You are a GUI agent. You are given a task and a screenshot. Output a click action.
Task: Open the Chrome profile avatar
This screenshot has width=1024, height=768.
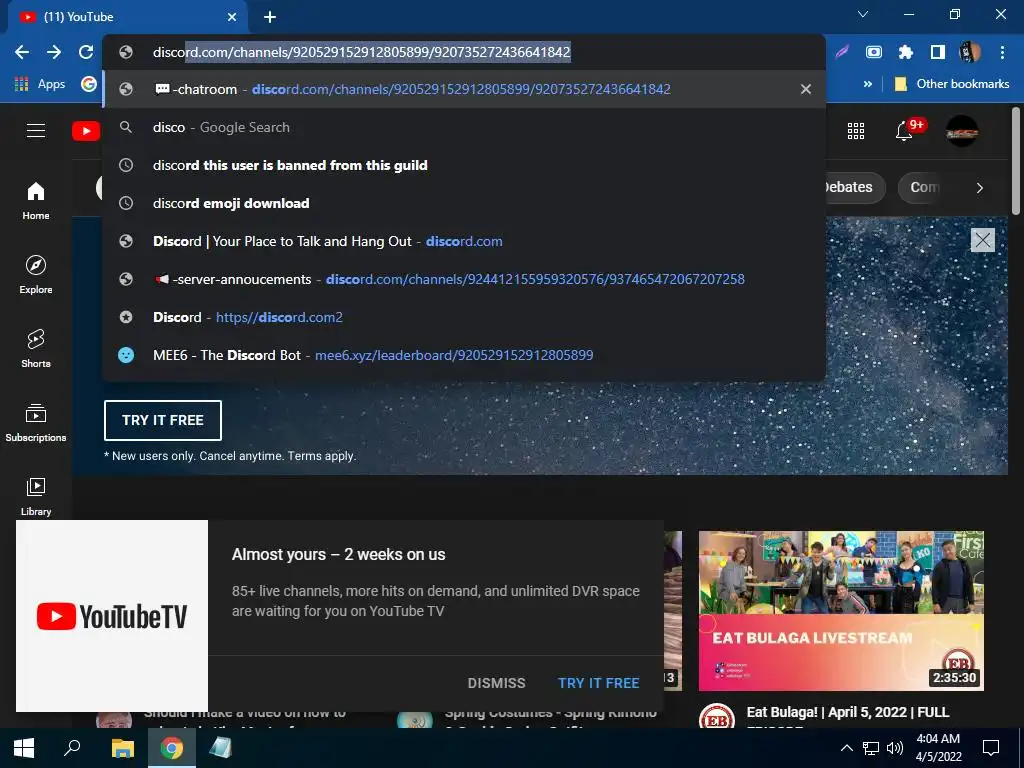[x=969, y=52]
